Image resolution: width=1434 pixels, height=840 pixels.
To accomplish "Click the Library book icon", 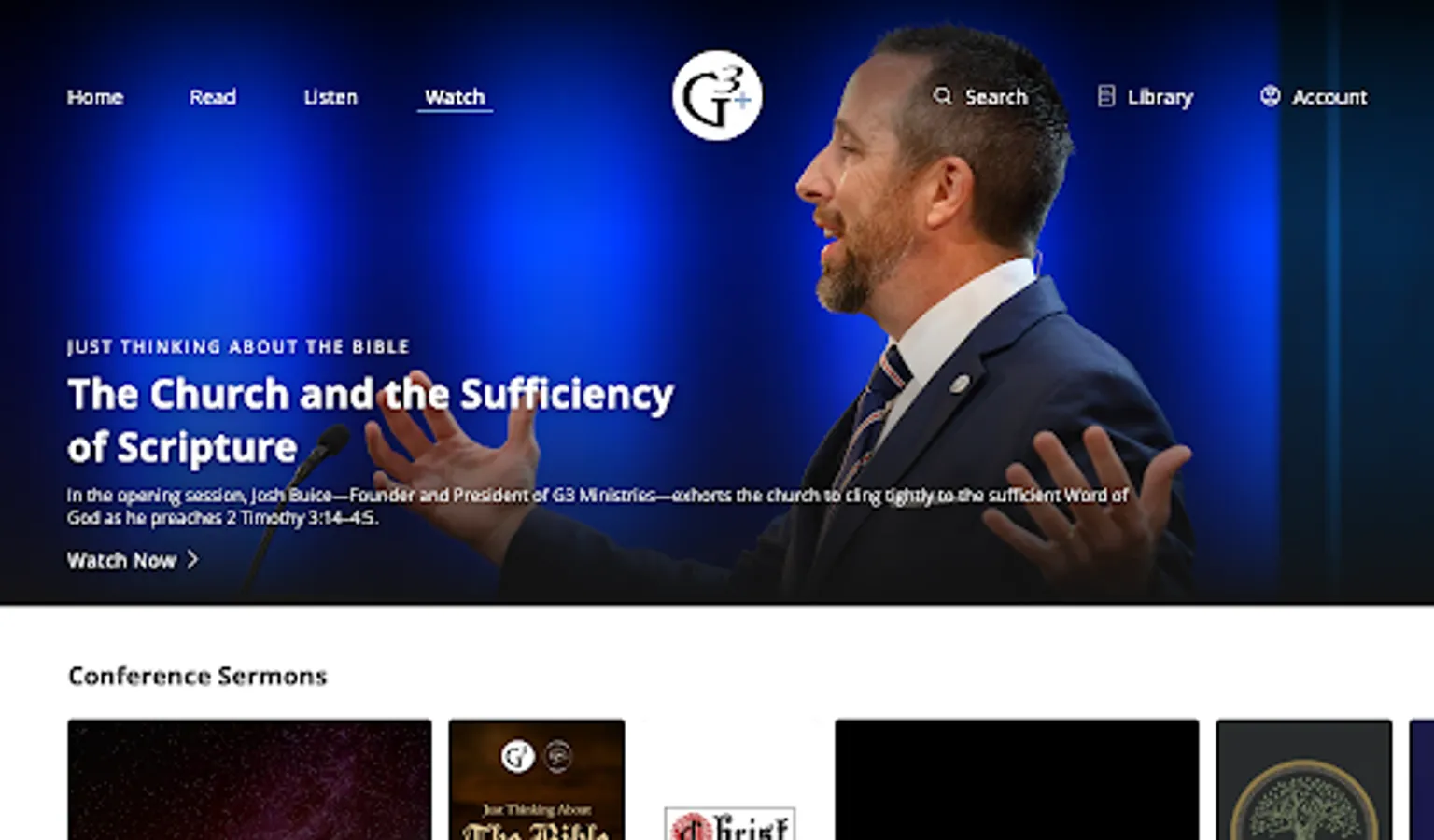I will tap(1106, 96).
